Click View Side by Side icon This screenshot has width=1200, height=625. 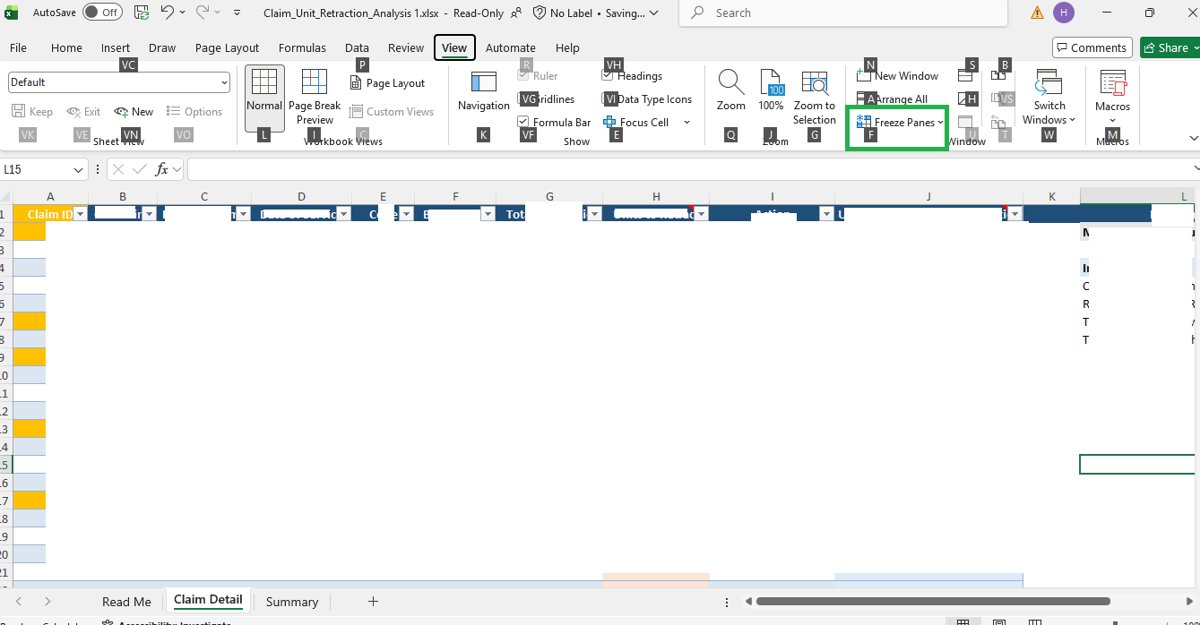pos(999,76)
